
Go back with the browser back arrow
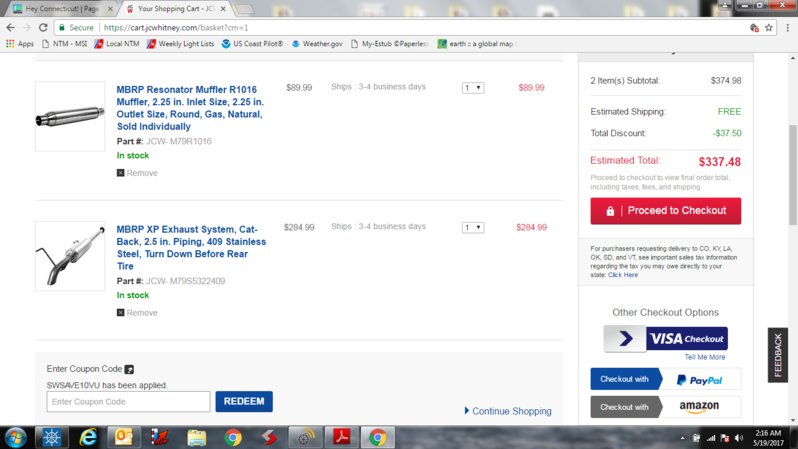coord(11,27)
